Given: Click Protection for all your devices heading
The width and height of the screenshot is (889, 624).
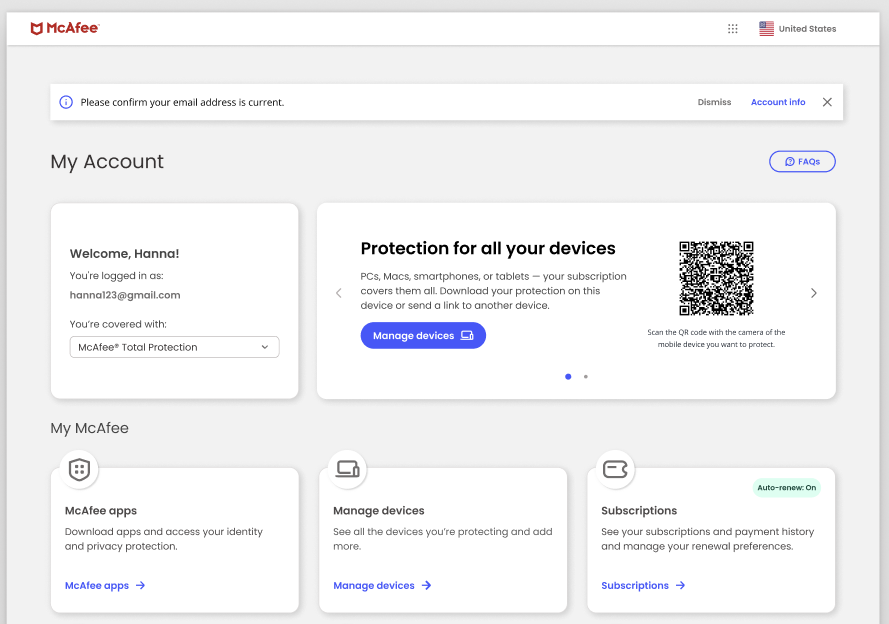Looking at the screenshot, I should (x=488, y=248).
